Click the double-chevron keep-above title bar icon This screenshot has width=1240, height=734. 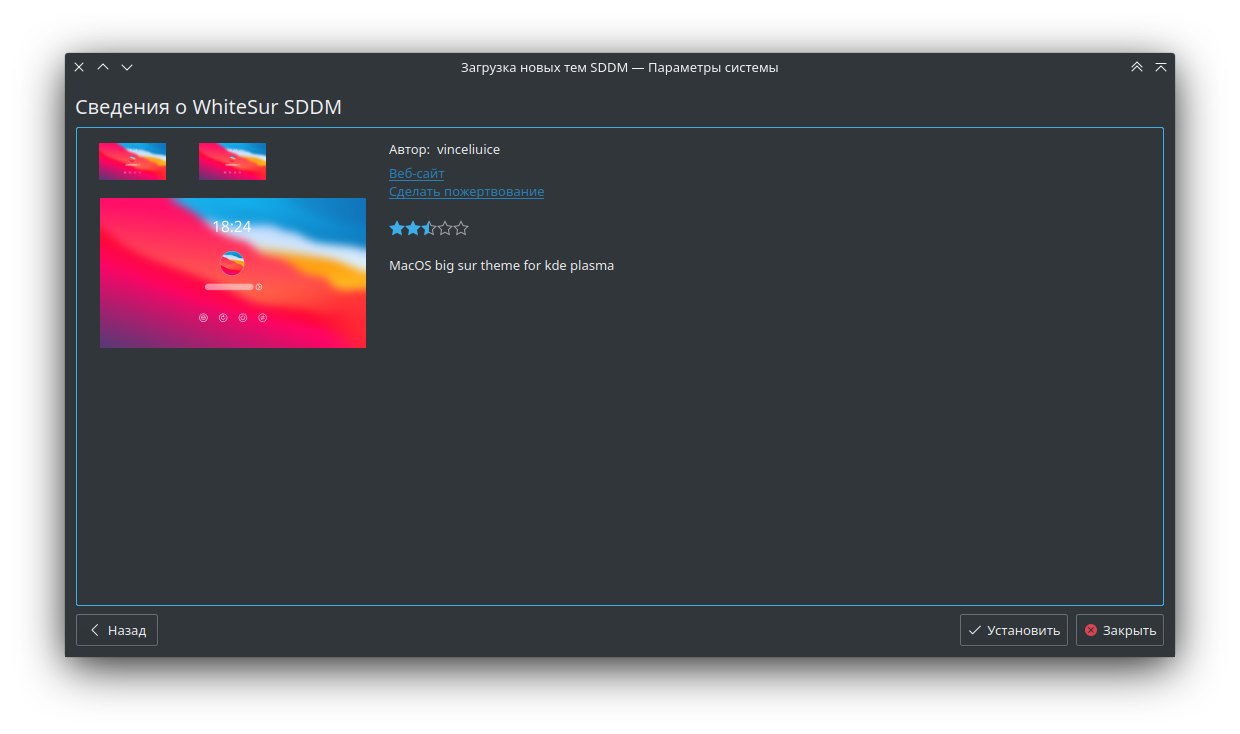(x=1137, y=67)
